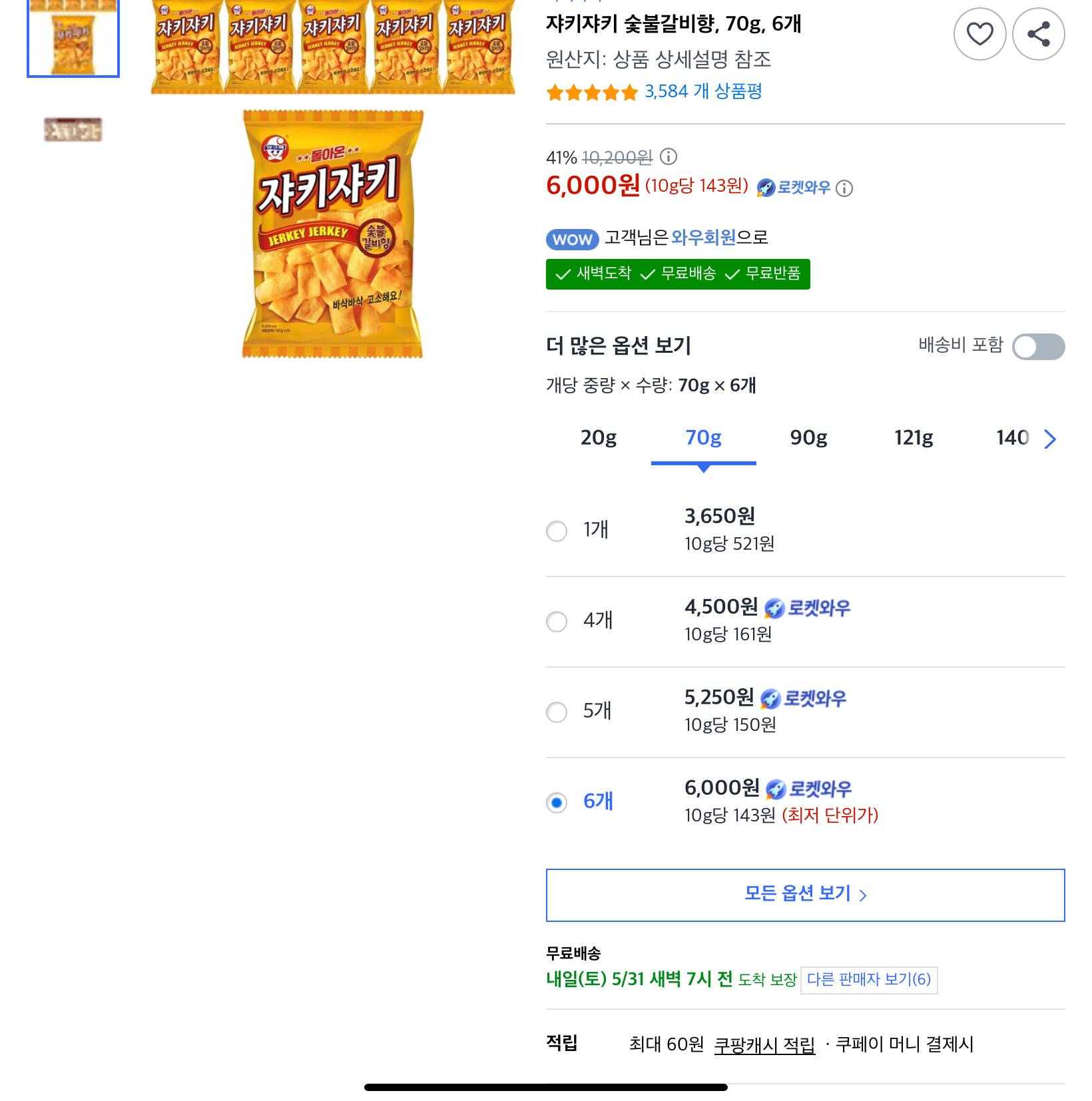The width and height of the screenshot is (1092, 1101).
Task: Click the 로켓와우 badge in the 5개 row
Action: coord(804,698)
